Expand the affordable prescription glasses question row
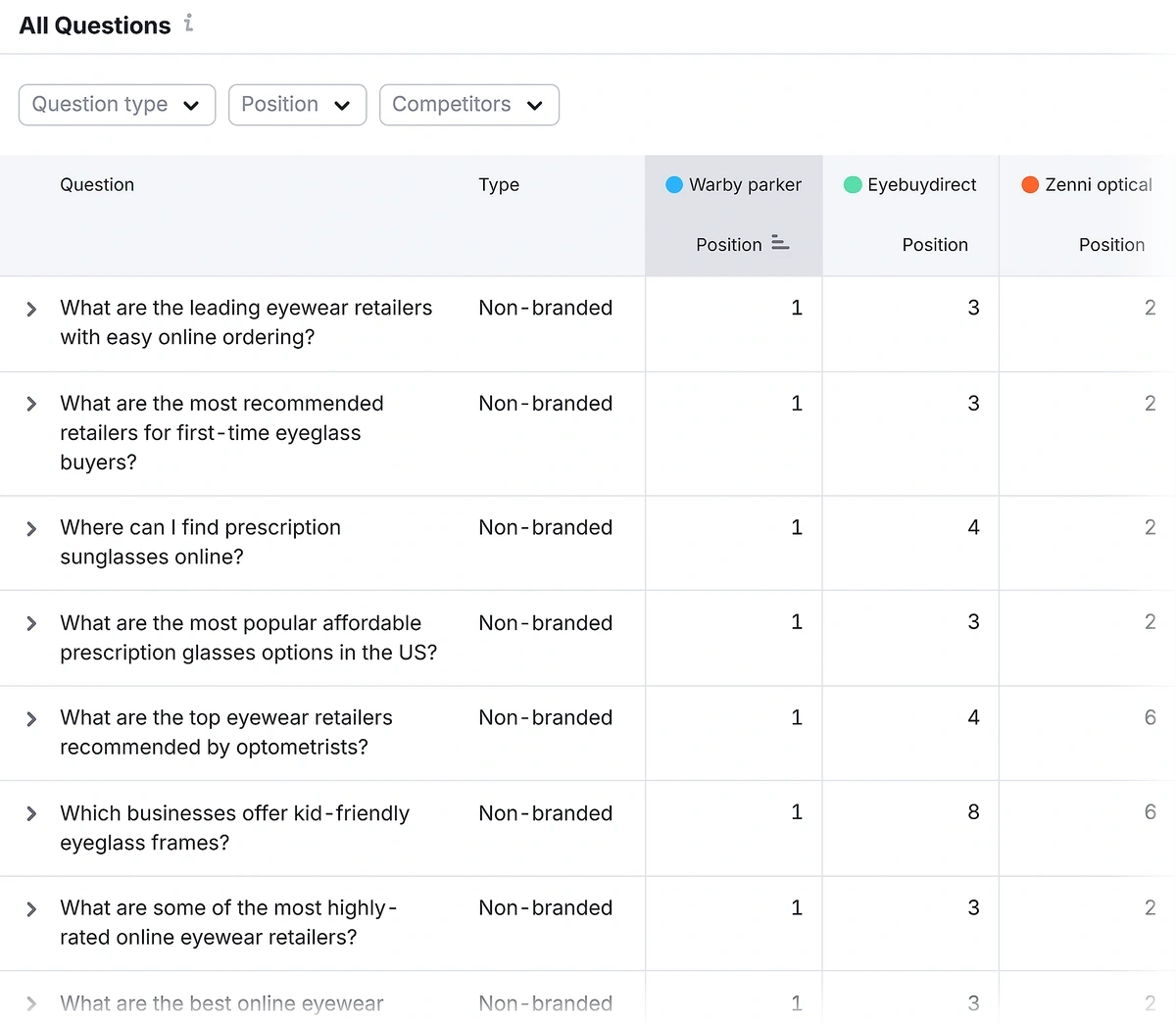This screenshot has height=1023, width=1176. point(31,624)
